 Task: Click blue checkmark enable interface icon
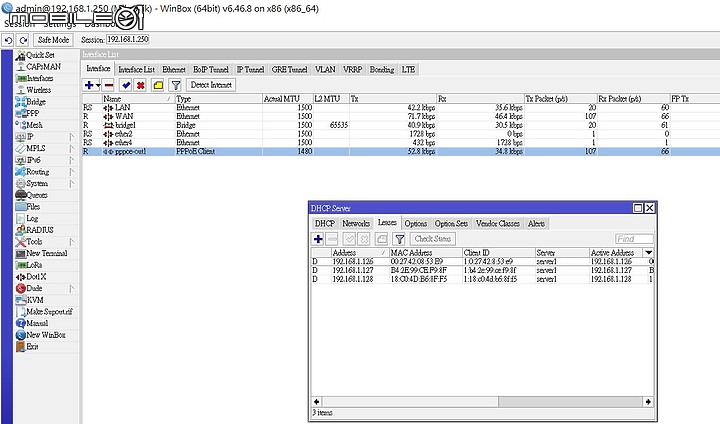125,85
